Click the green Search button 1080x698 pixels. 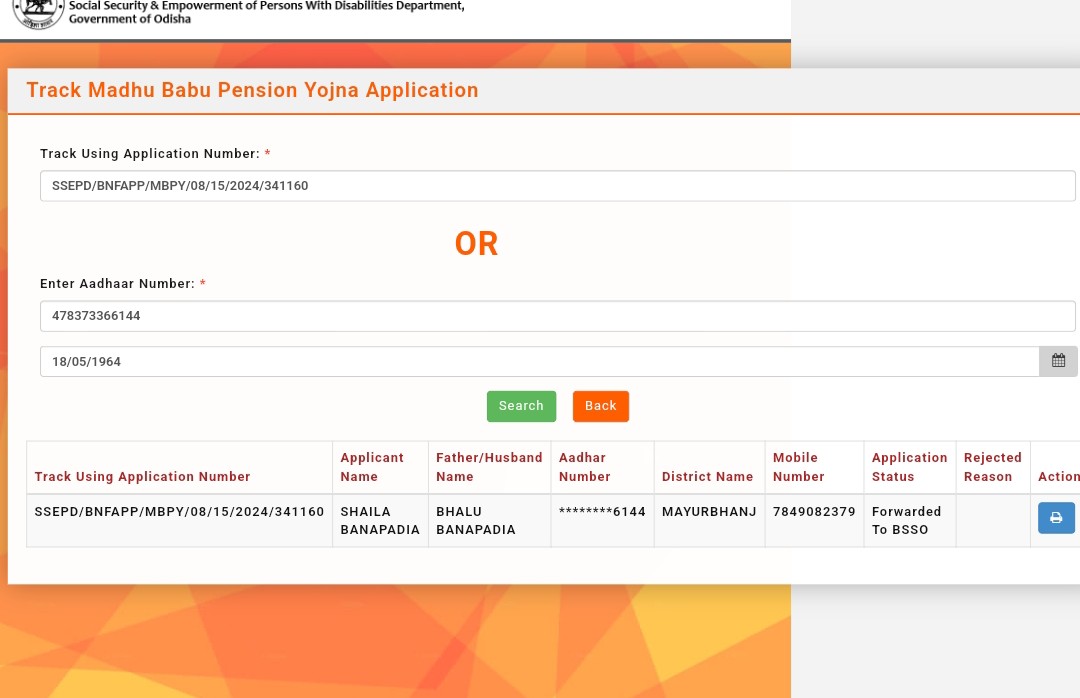(521, 406)
